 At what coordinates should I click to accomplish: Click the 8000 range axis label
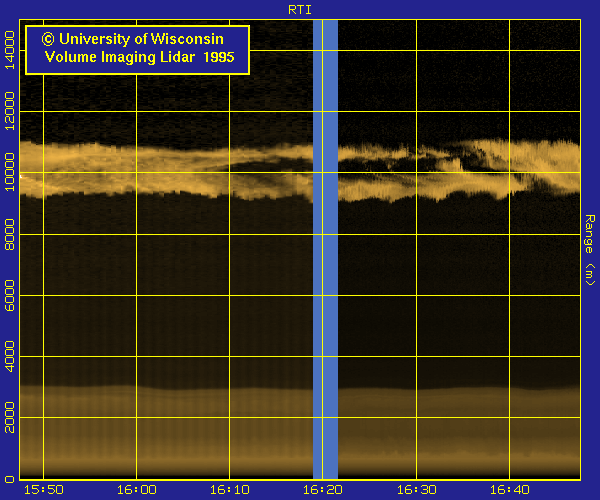click(9, 234)
